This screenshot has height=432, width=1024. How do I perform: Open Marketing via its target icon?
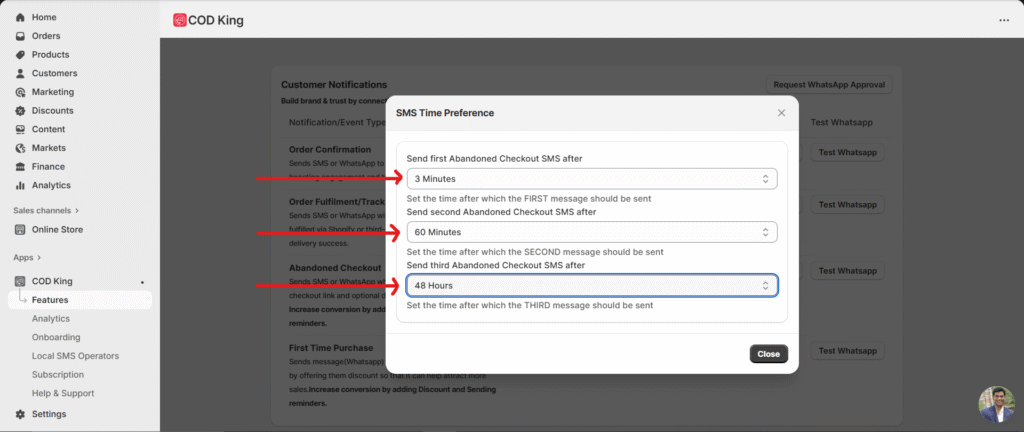[x=21, y=92]
